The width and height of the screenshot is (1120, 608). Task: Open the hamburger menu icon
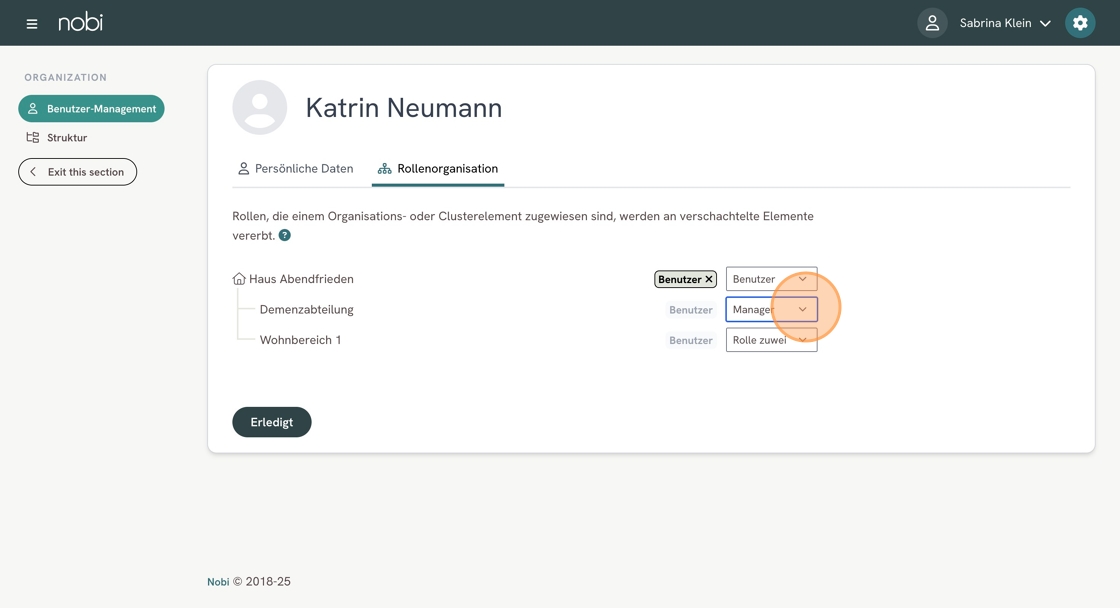[32, 23]
